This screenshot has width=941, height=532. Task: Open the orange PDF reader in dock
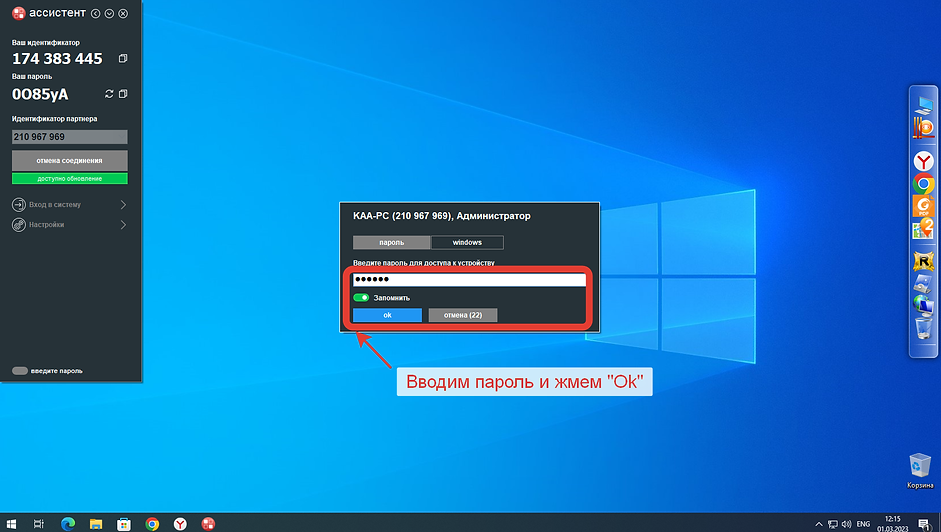pyautogui.click(x=924, y=206)
